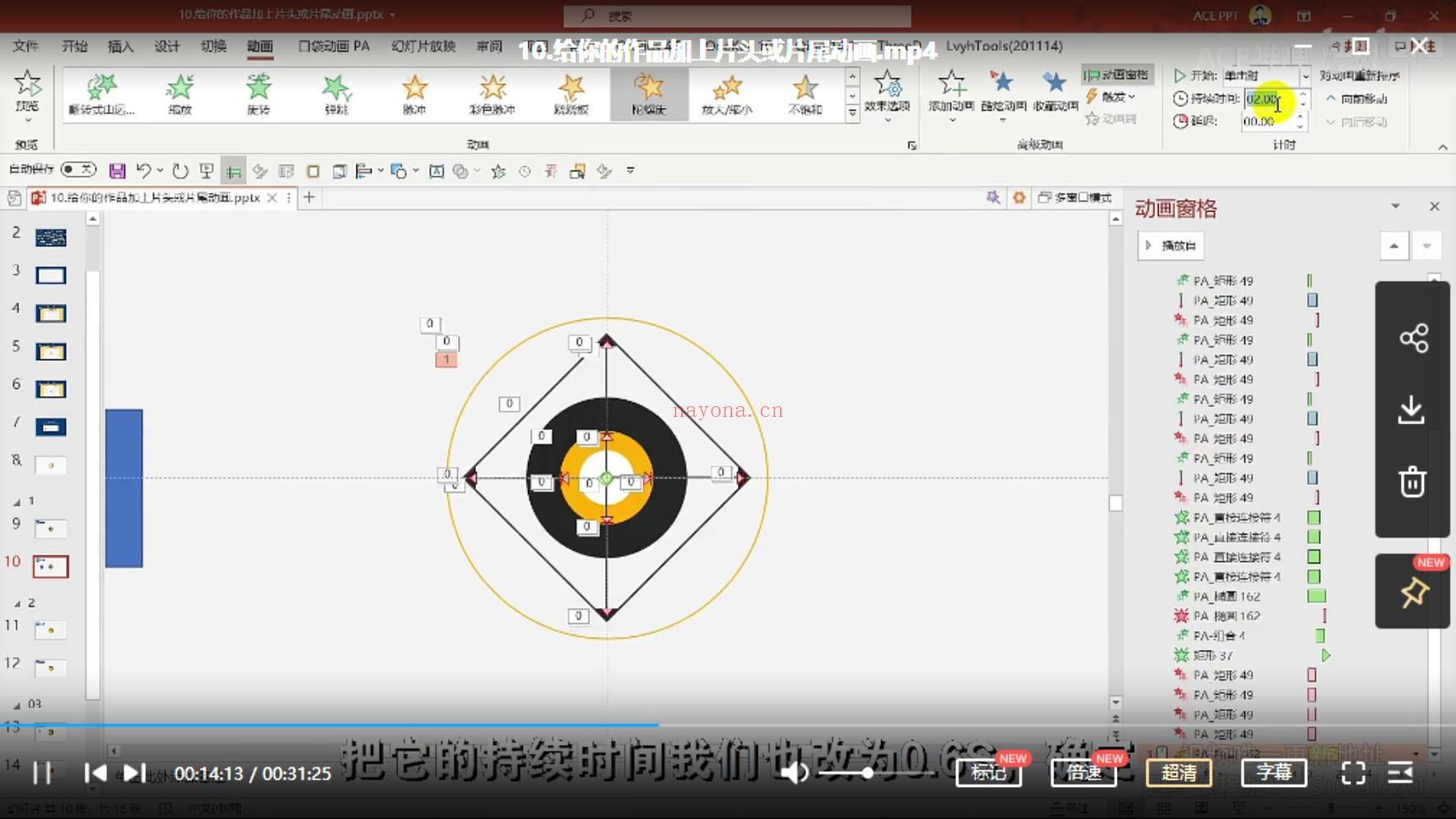Undo the last action
The image size is (1456, 819).
tap(143, 171)
